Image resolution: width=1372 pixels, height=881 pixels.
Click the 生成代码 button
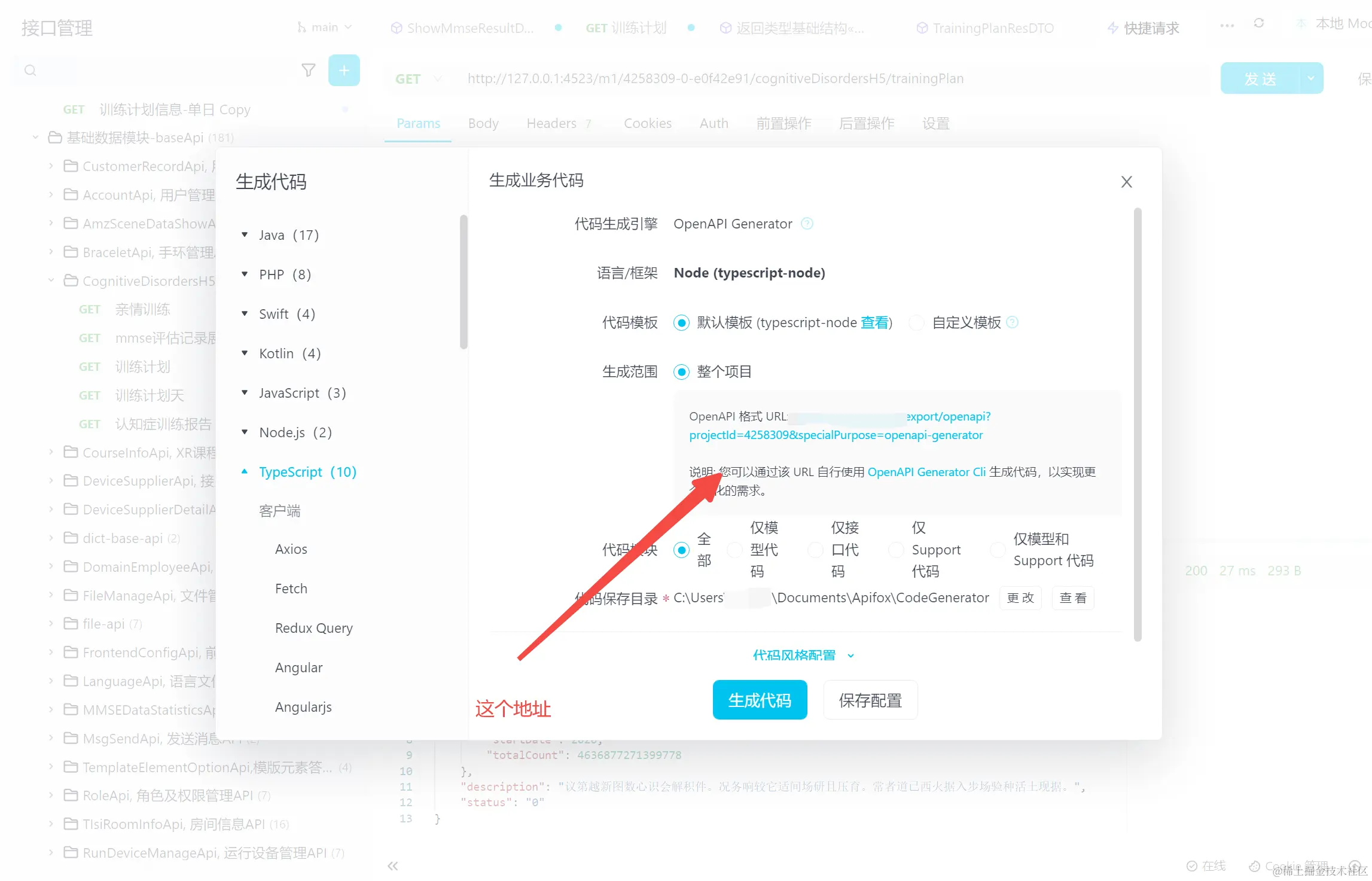click(760, 700)
